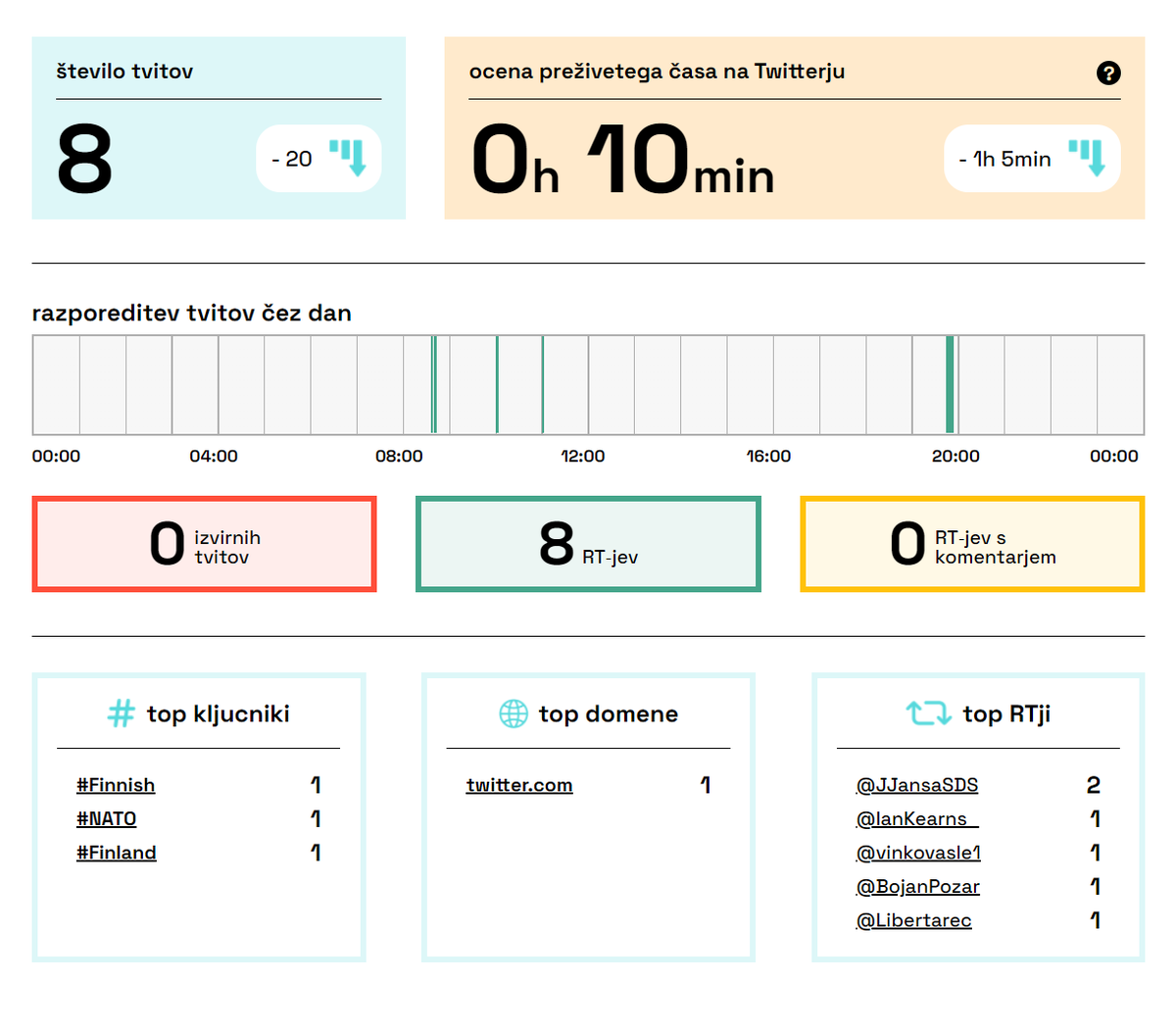
Task: Open the twitter.com domain link
Action: click(519, 785)
